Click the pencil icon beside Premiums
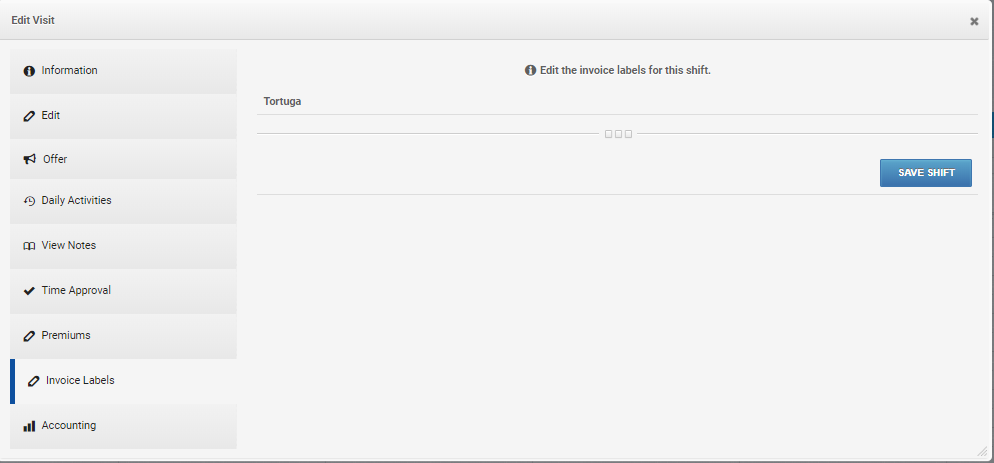This screenshot has height=463, width=994. pos(29,336)
